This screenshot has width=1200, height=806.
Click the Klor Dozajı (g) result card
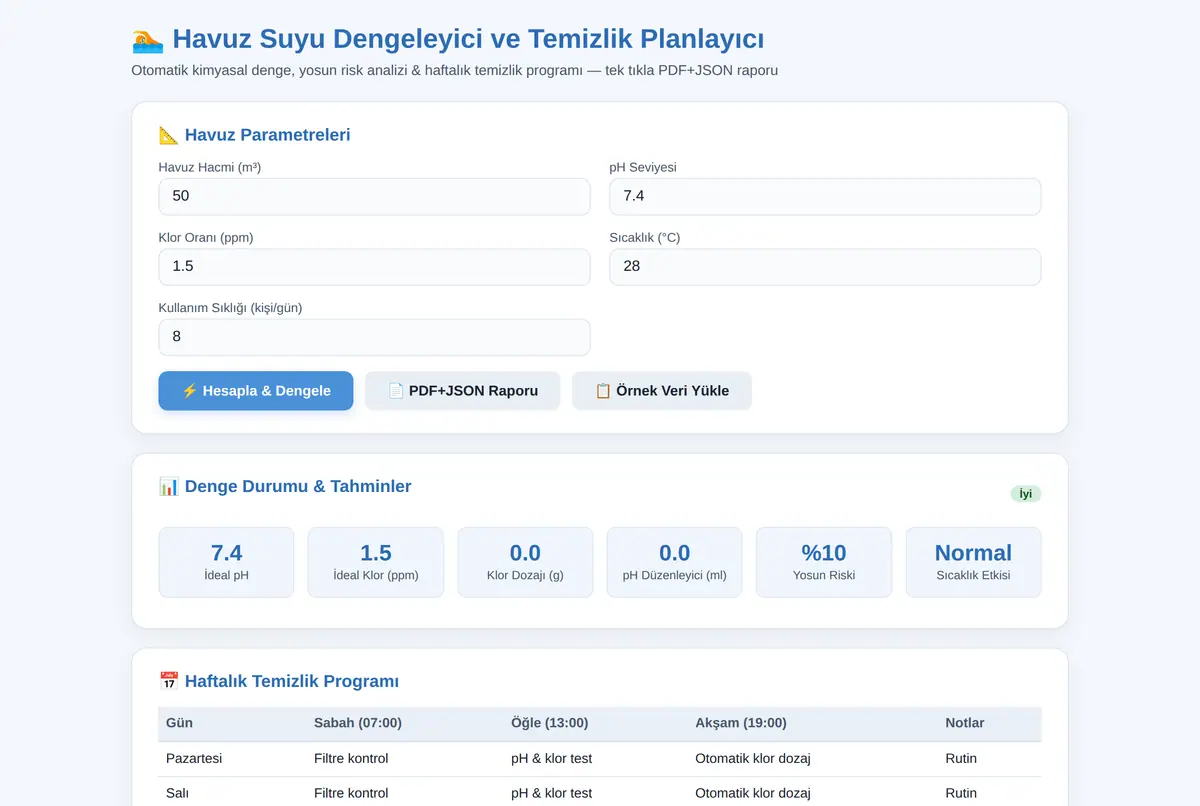(525, 562)
